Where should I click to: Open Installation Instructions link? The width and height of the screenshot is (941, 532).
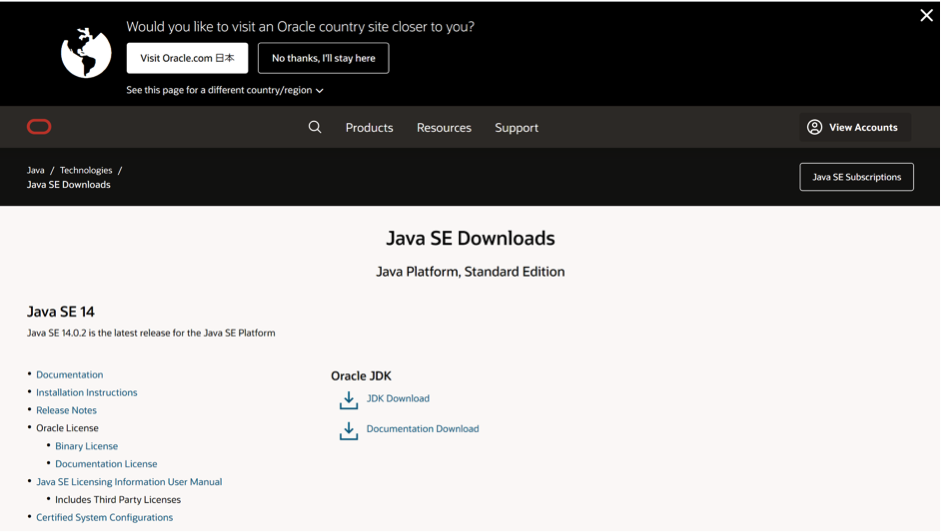point(86,392)
